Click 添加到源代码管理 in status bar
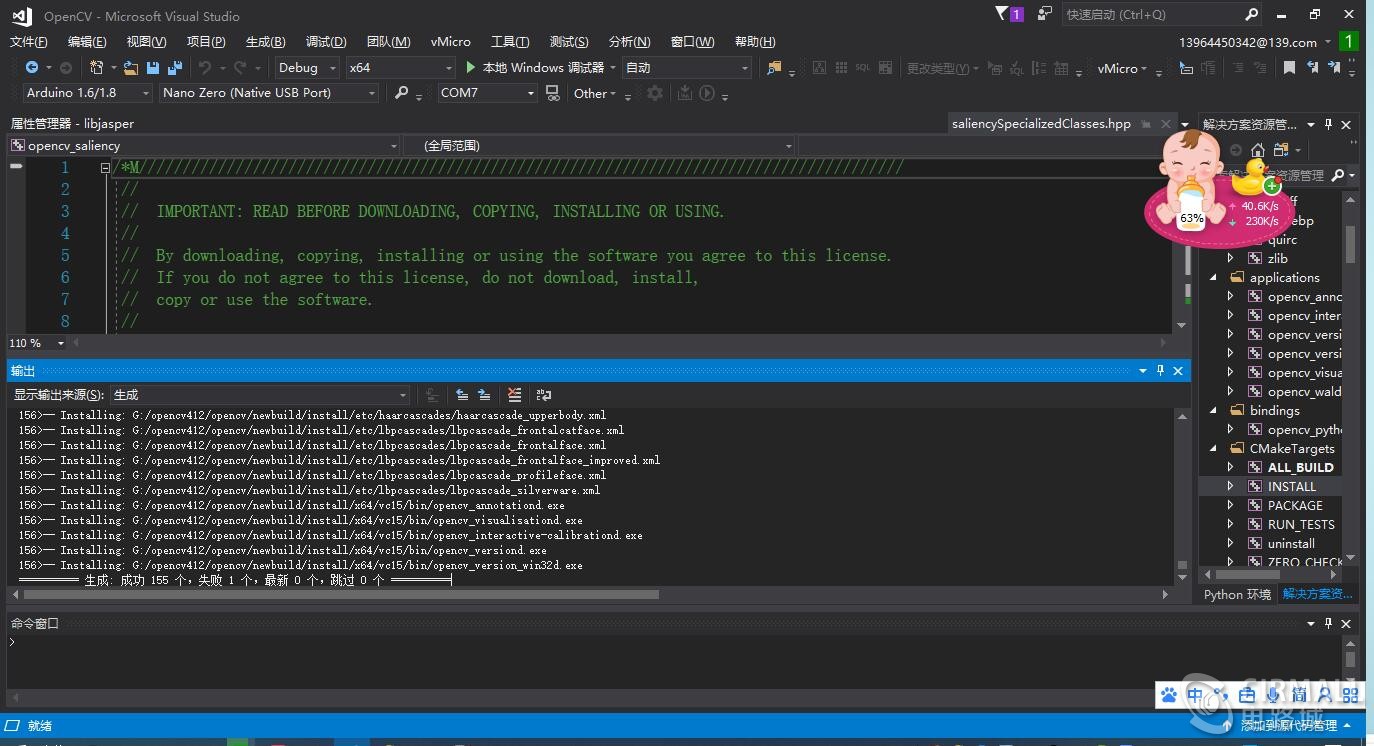Screen dimensions: 1374x746 [1289, 726]
